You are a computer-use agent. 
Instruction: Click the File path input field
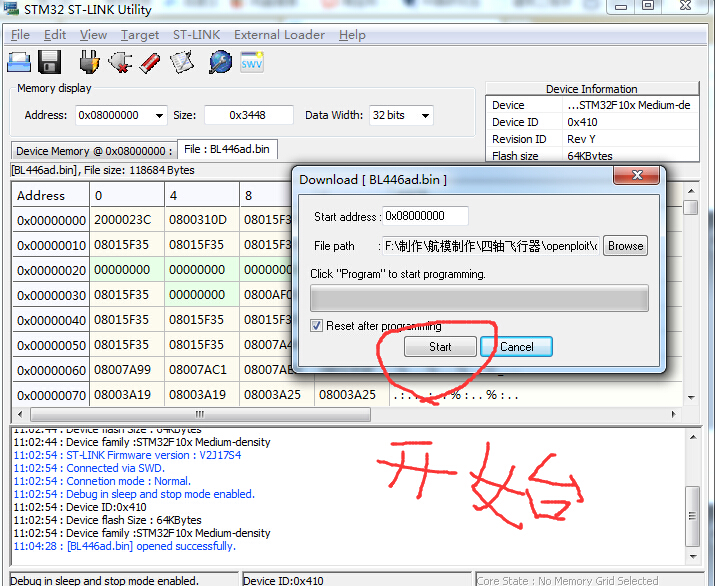click(491, 246)
